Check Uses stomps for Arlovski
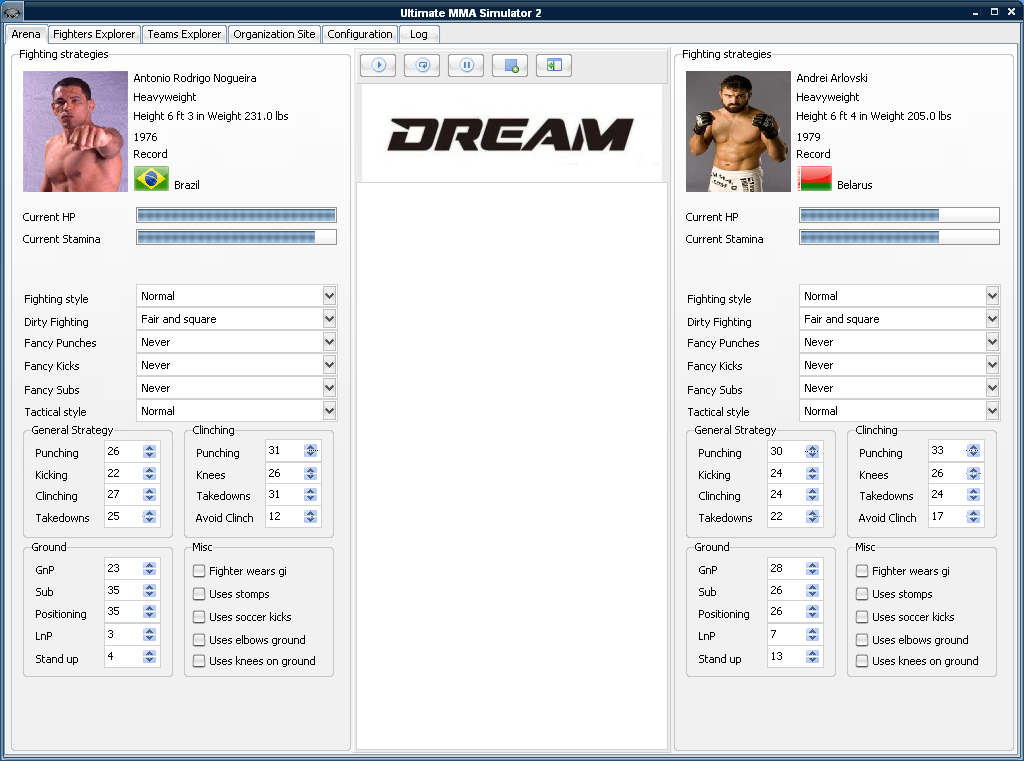 tap(862, 594)
